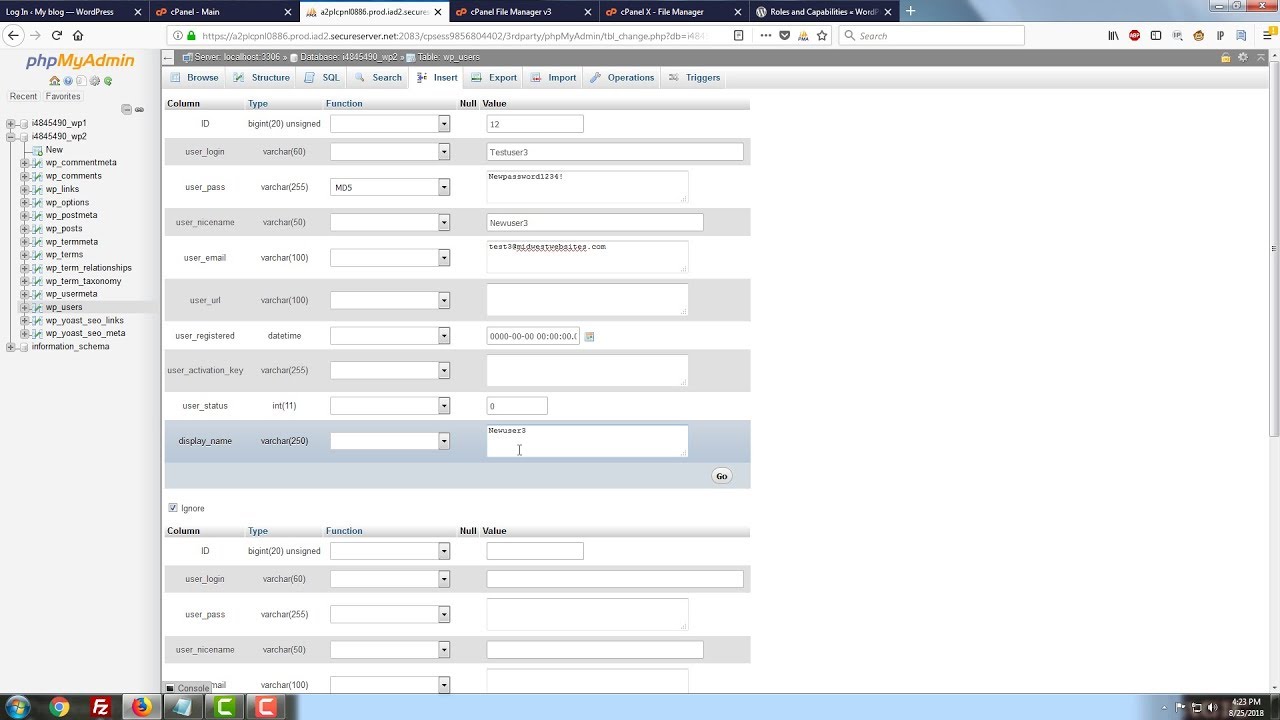Switch to the SQL tab
The height and width of the screenshot is (720, 1280).
point(322,77)
